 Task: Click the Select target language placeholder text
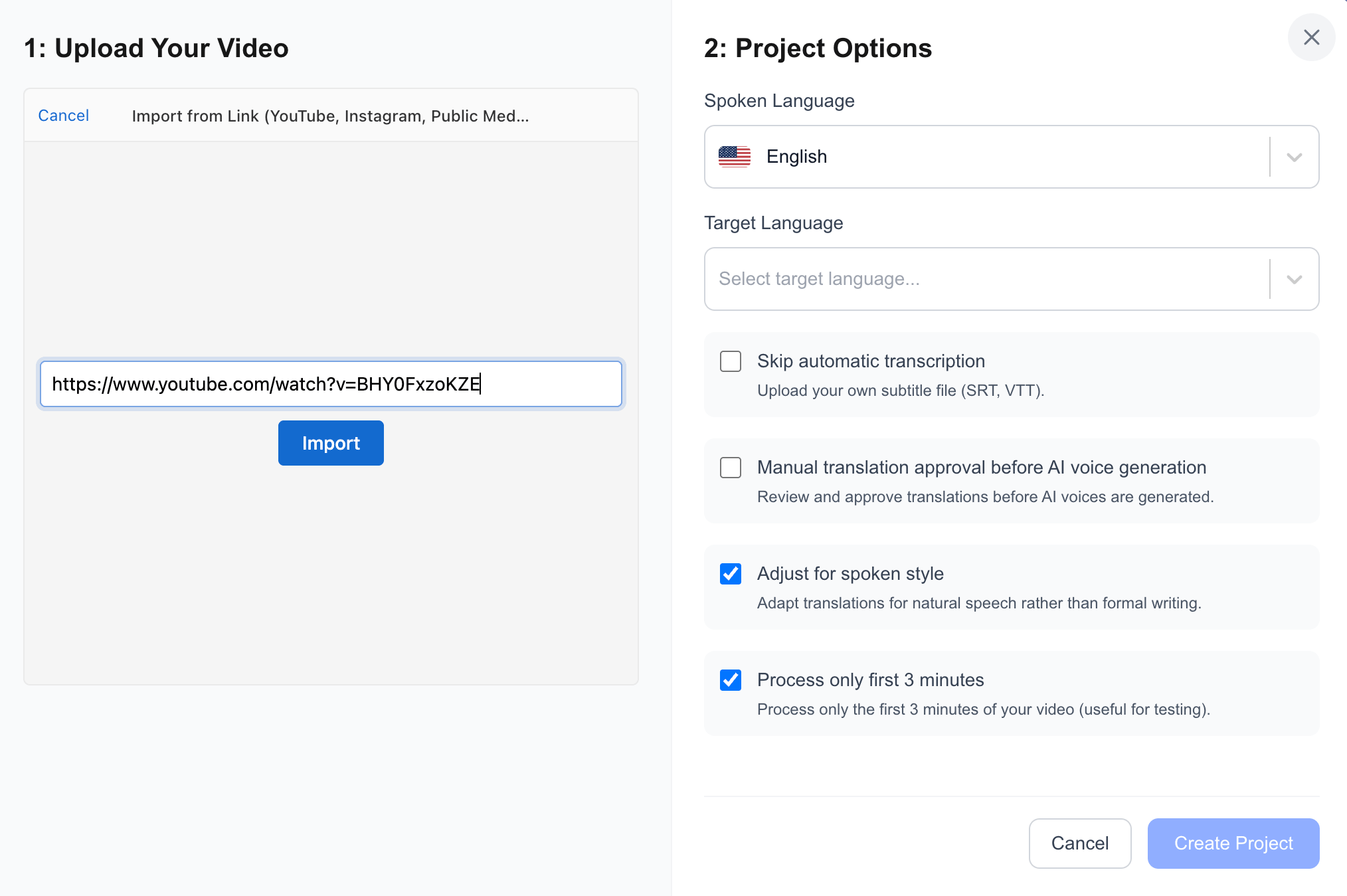coord(819,279)
